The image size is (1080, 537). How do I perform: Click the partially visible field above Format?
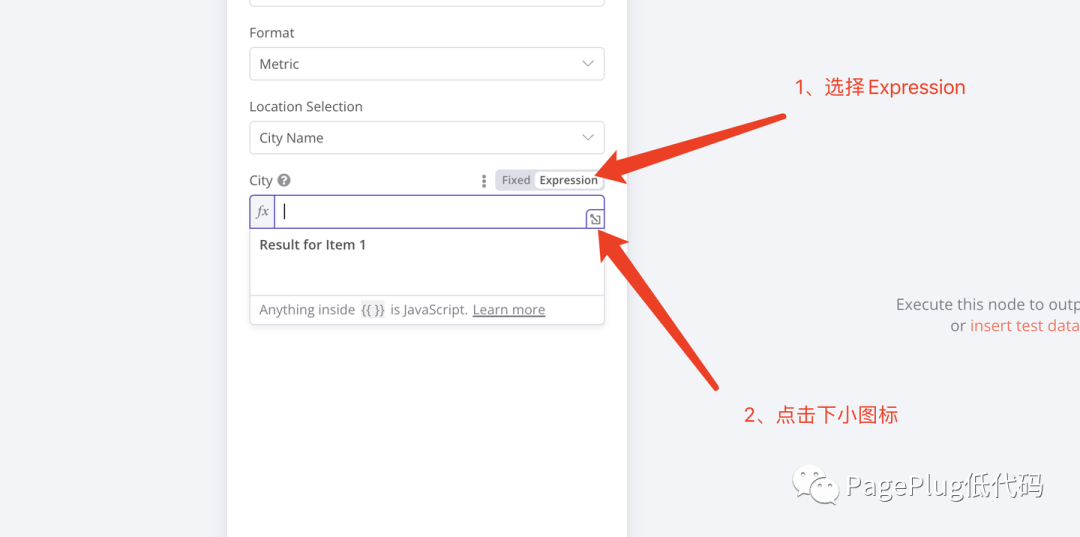click(x=426, y=3)
